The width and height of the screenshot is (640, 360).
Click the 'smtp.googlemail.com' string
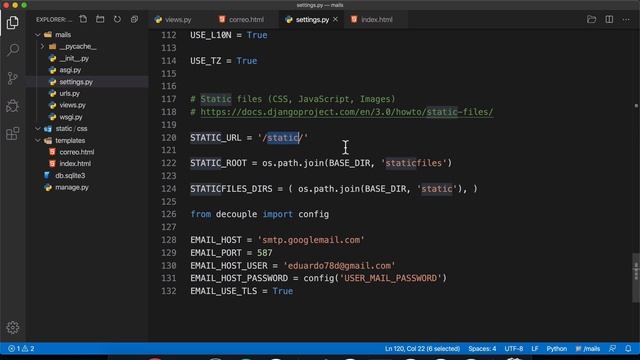point(311,240)
